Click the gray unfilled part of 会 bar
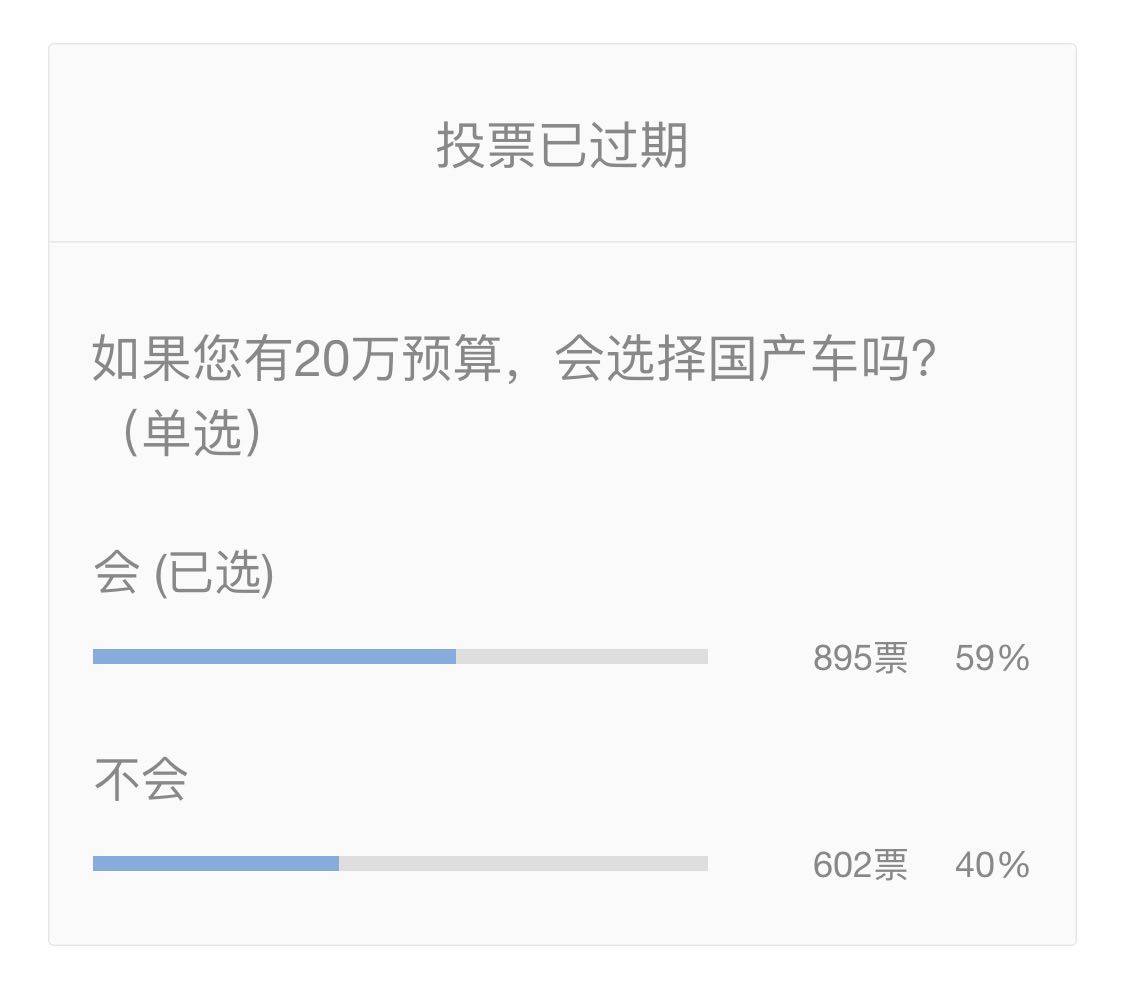The image size is (1125, 982). [582, 657]
